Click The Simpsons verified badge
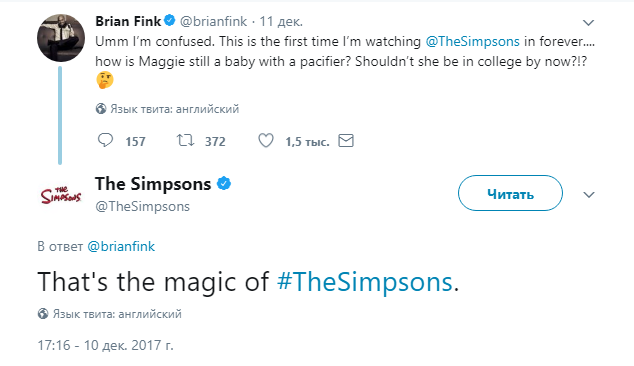 pyautogui.click(x=224, y=184)
